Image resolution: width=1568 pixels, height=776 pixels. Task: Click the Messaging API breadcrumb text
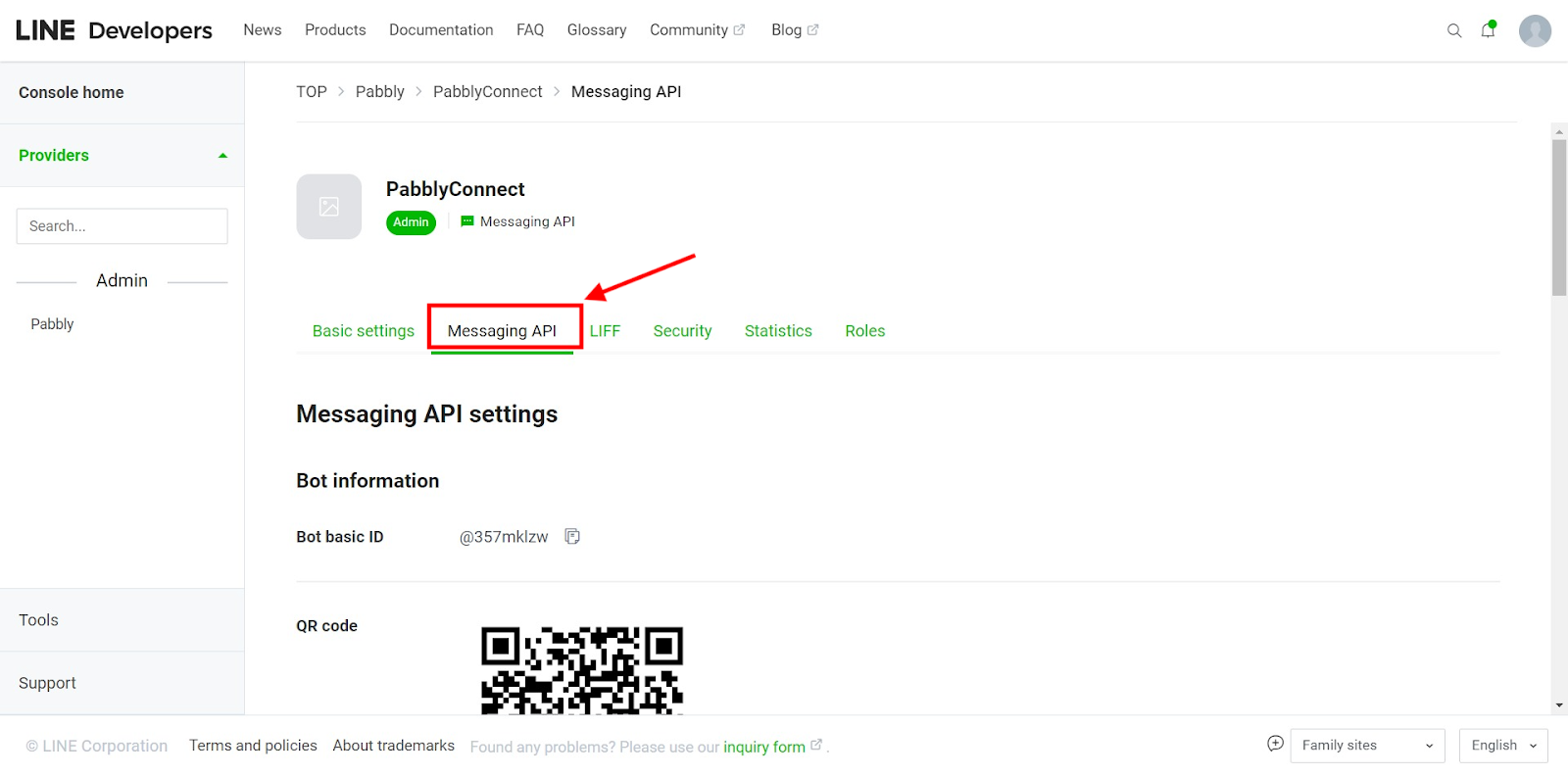click(x=626, y=92)
